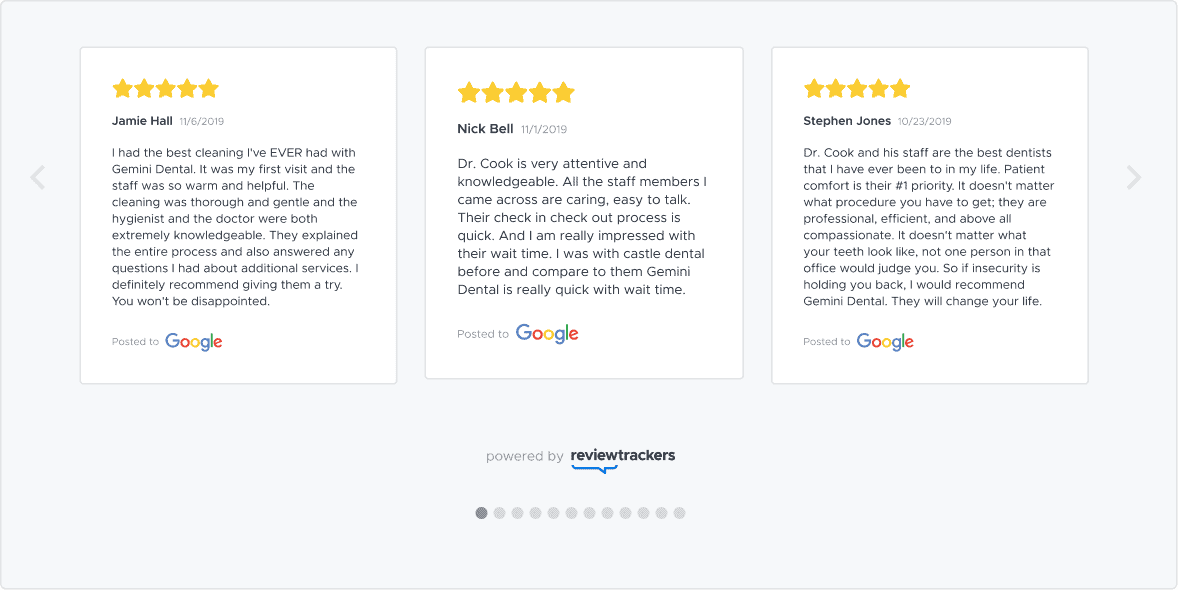Open the reviewtrackers logo link
The width and height of the screenshot is (1178, 590).
622,457
